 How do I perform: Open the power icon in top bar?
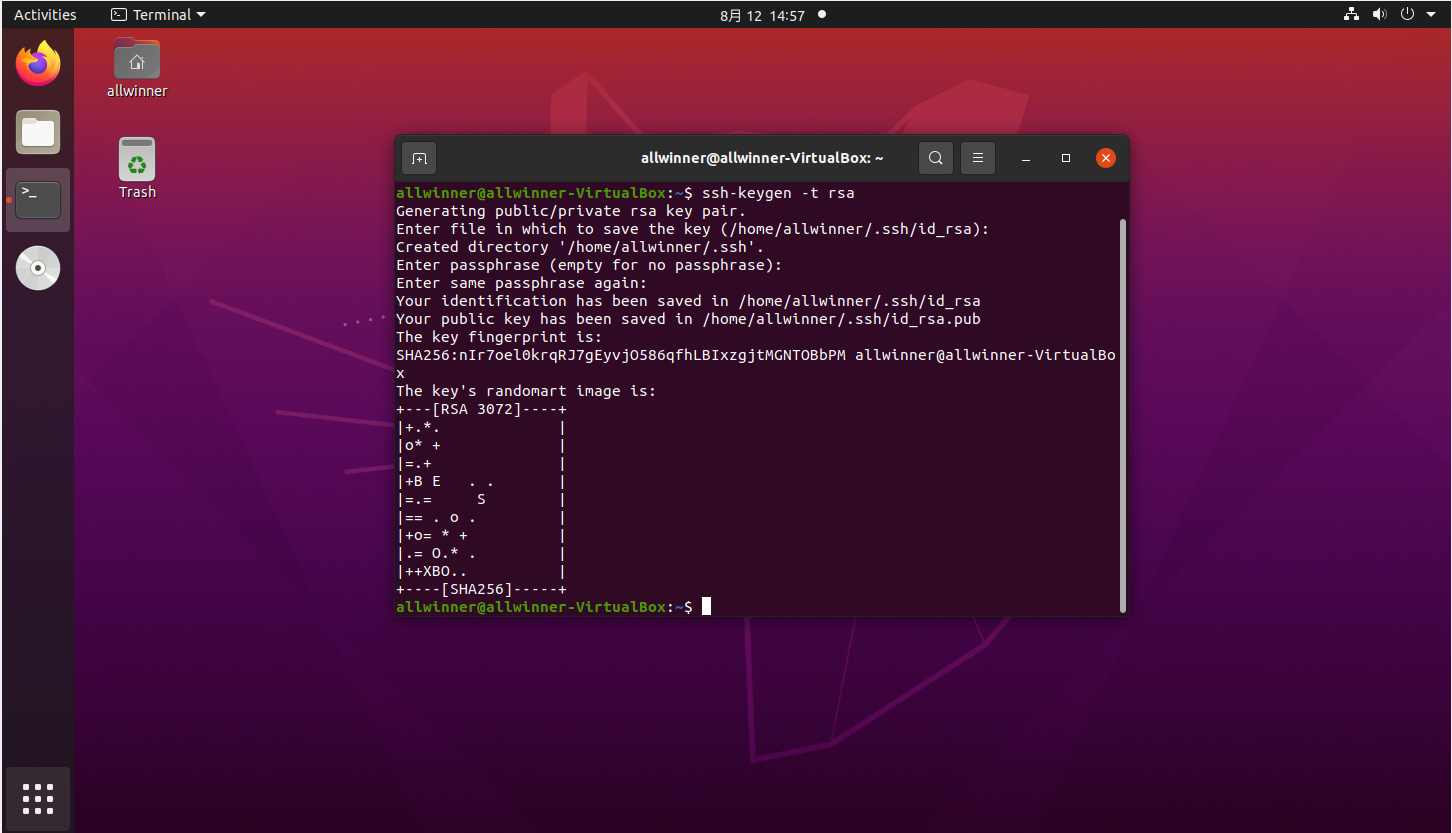click(x=1407, y=15)
